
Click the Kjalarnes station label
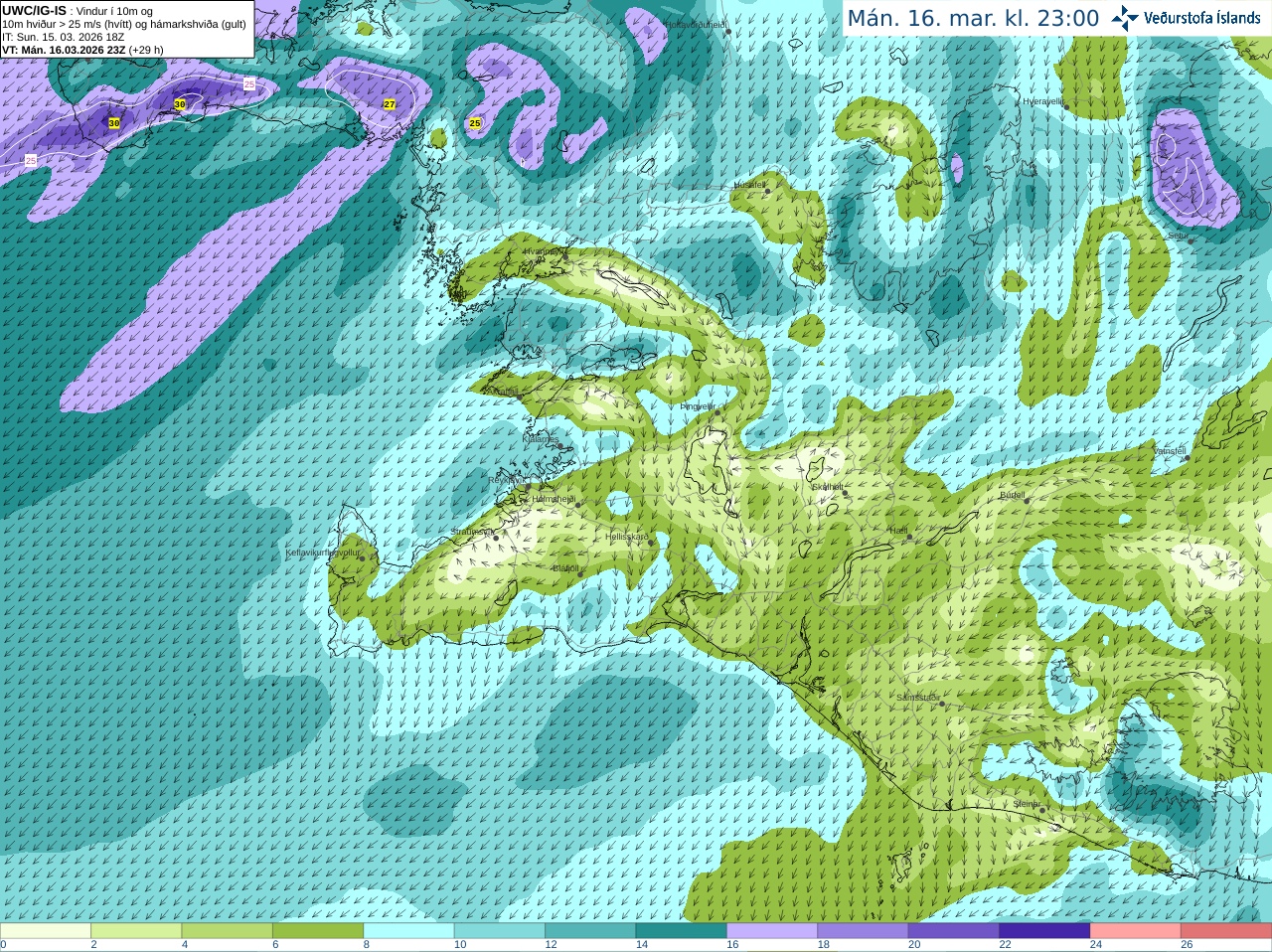click(x=541, y=438)
